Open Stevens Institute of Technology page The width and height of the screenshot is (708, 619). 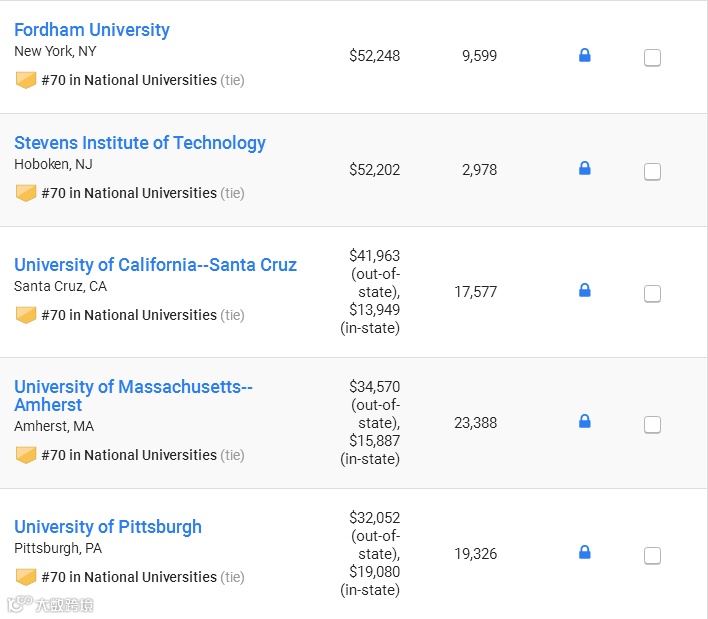click(x=140, y=143)
